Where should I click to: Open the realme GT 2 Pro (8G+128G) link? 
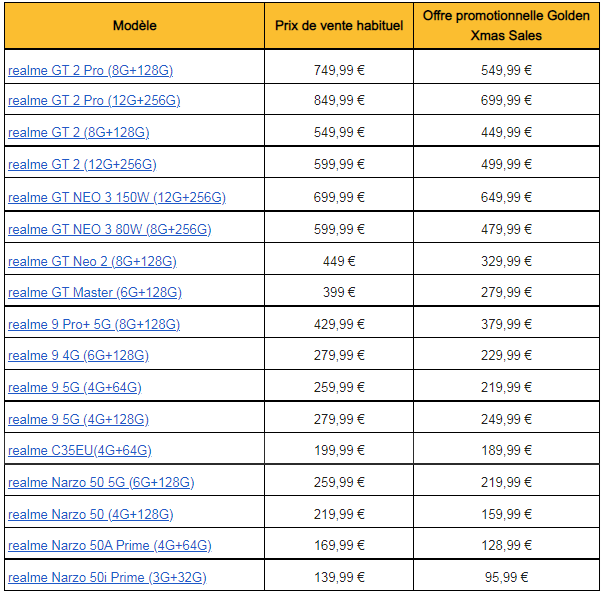(x=90, y=70)
